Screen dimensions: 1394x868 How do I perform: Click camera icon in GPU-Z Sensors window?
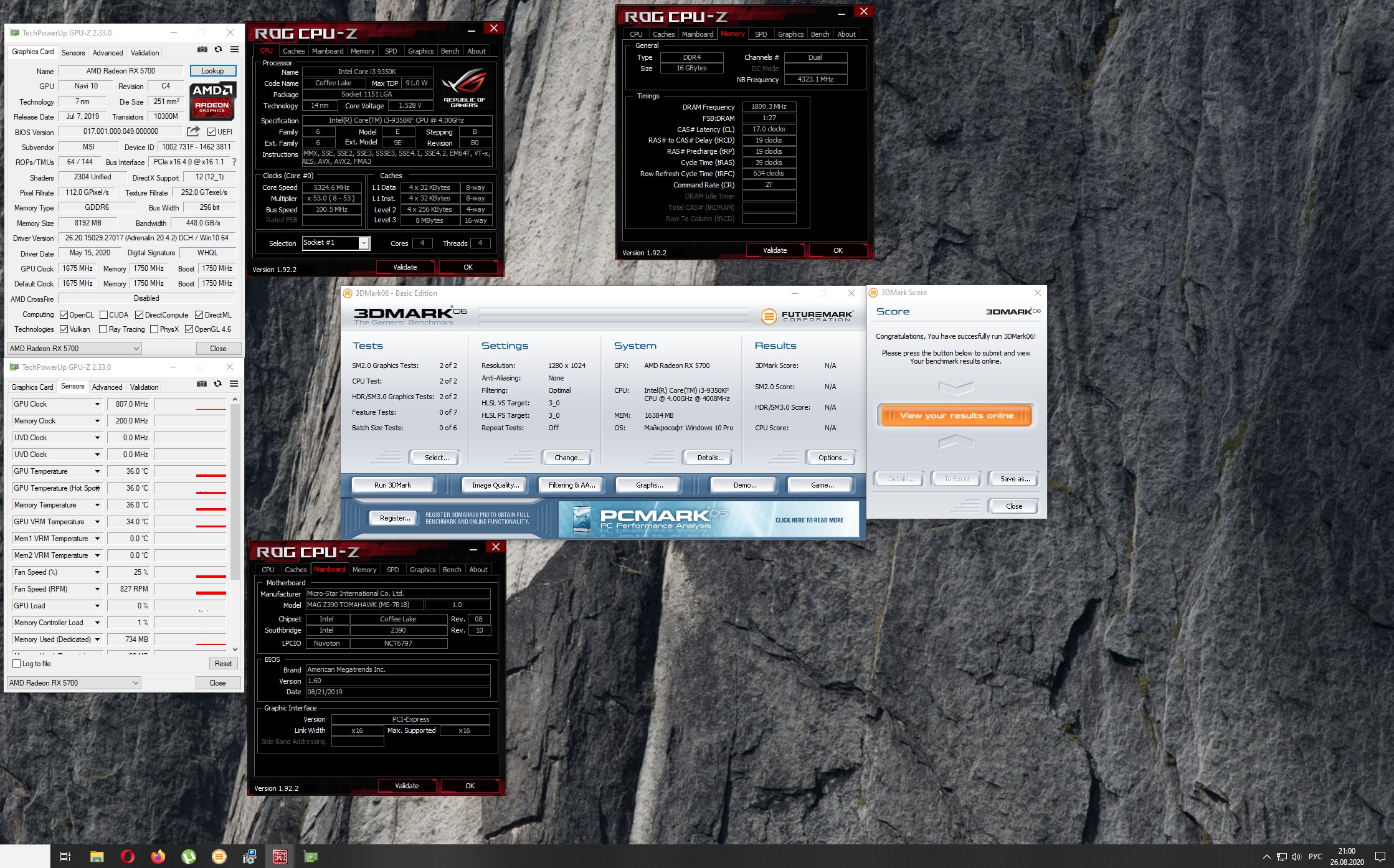(x=202, y=384)
